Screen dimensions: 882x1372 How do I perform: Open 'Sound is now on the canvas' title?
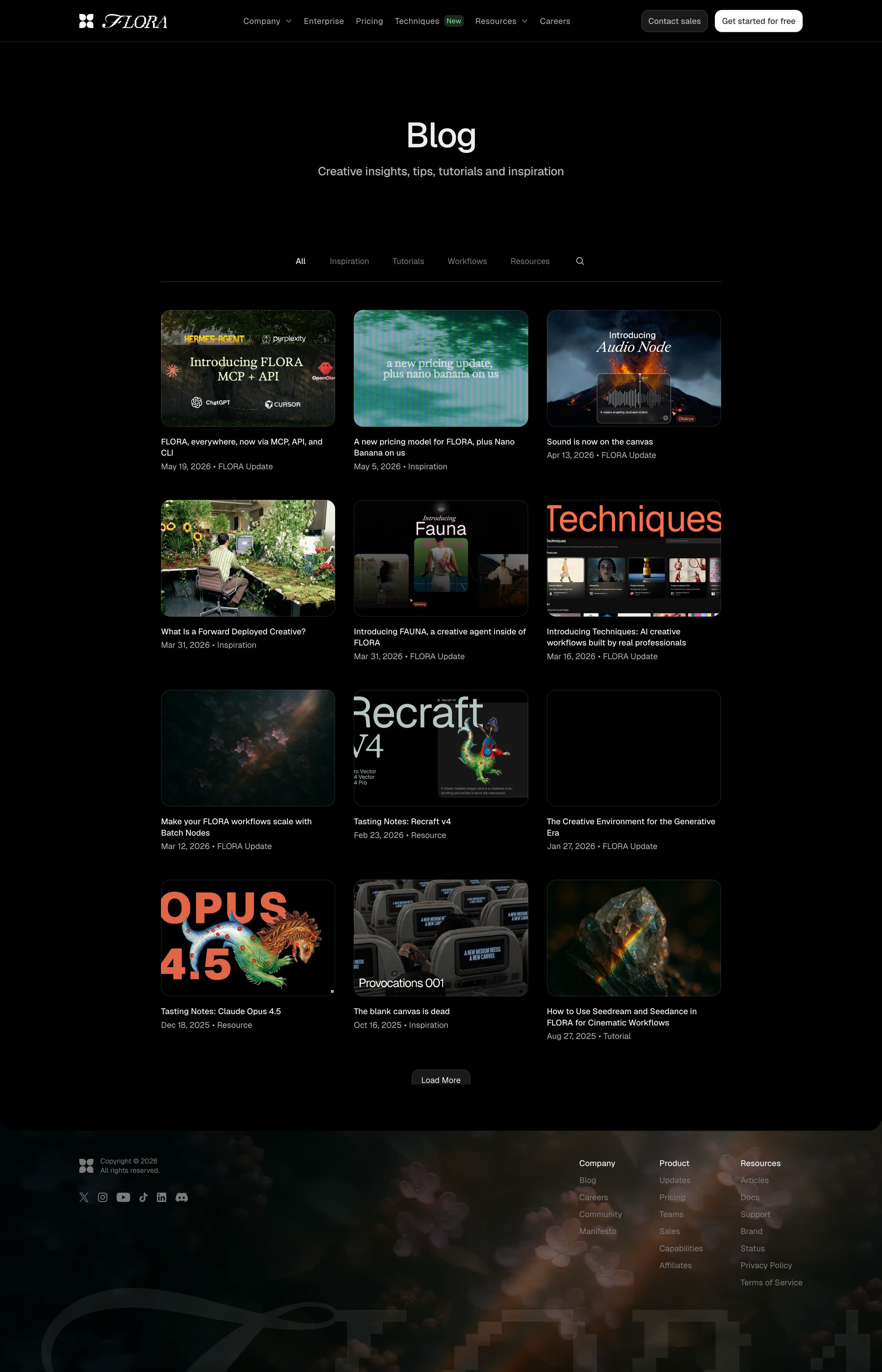click(x=600, y=441)
